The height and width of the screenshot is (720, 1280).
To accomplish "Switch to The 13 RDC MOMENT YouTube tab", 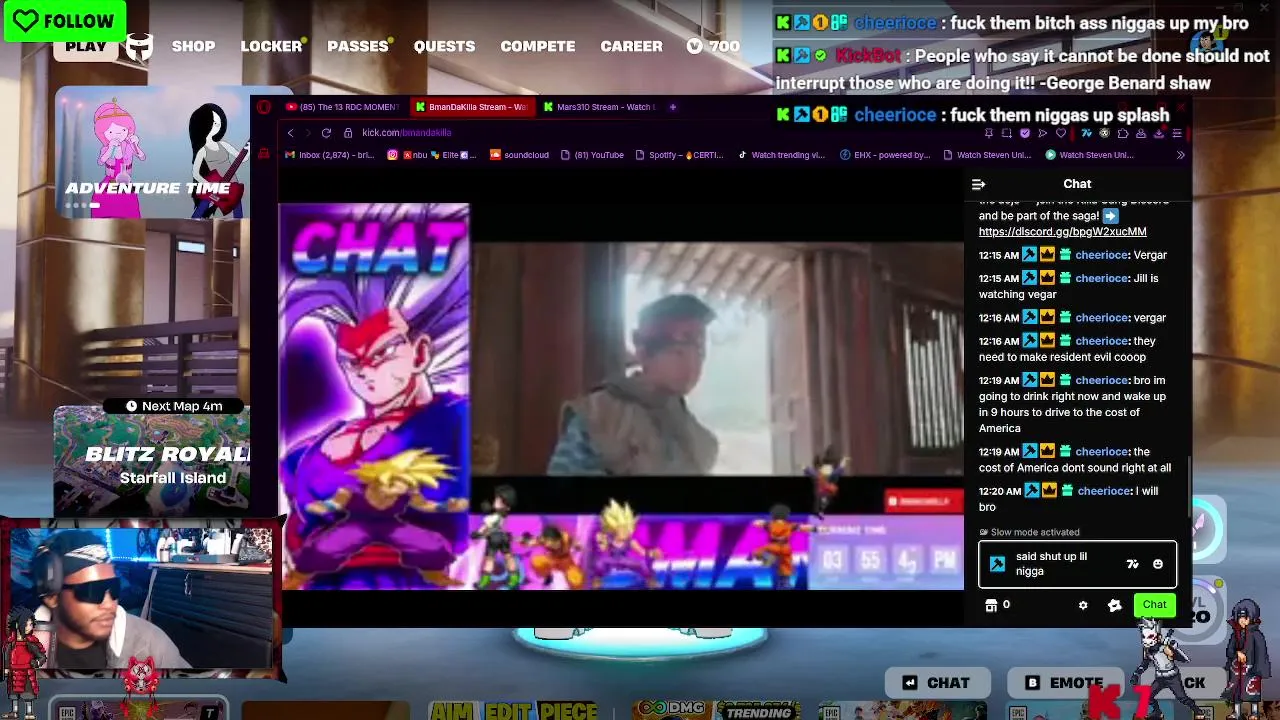I will click(341, 107).
